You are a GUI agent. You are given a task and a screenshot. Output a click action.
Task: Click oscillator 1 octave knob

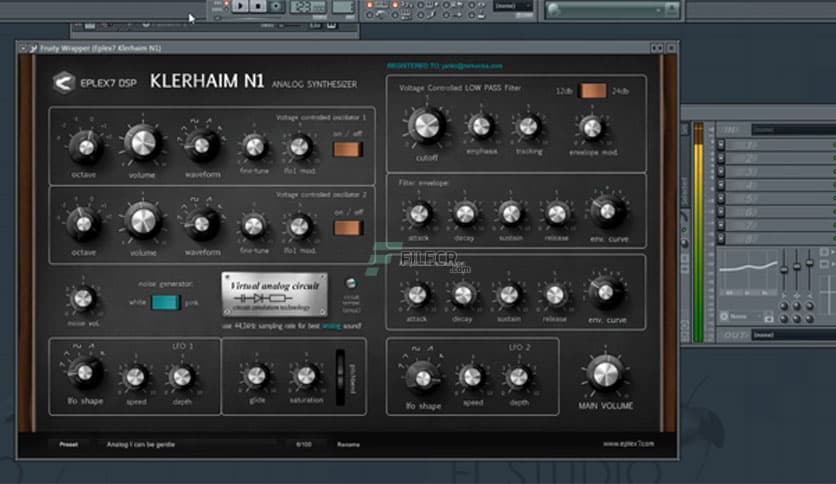coord(85,147)
